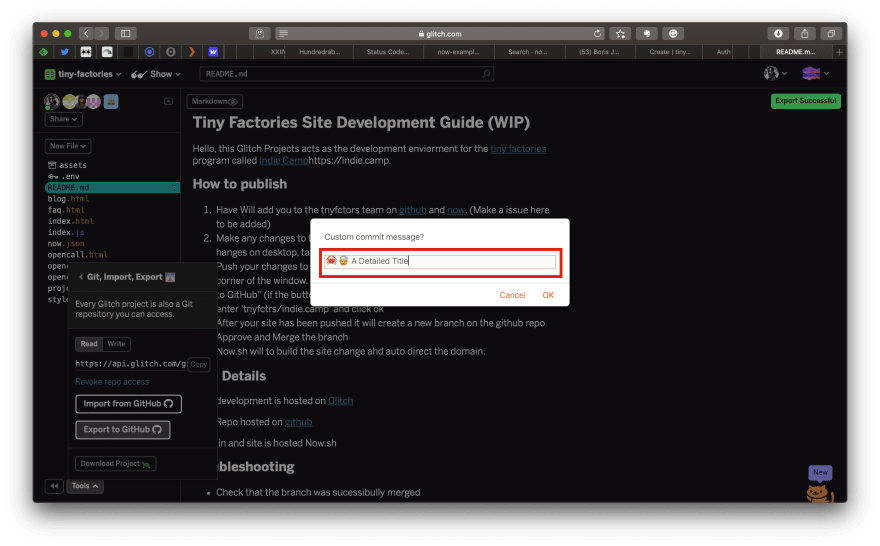Viewport: 880px width, 546px height.
Task: Open now.json in the file list
Action: [66, 244]
